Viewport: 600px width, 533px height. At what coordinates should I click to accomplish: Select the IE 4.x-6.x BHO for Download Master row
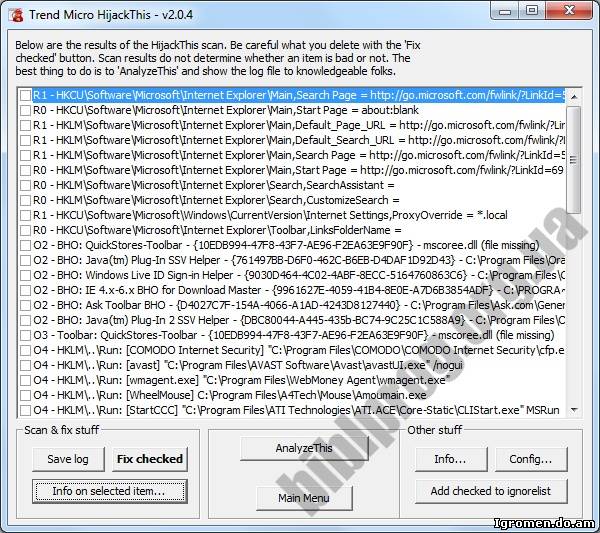[x=299, y=290]
